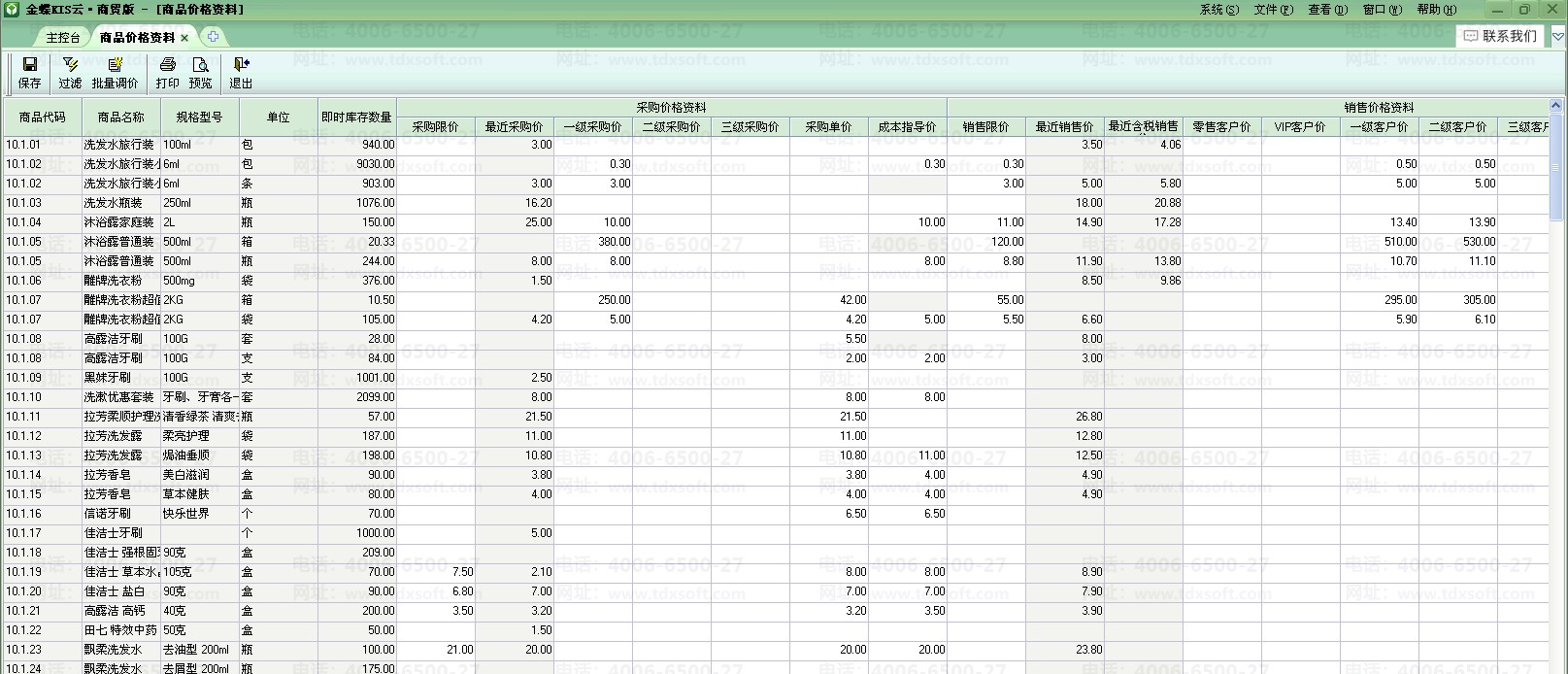Viewport: 1568px width, 674px height.
Task: Click the Kingdee app logo in title bar
Action: click(x=12, y=10)
